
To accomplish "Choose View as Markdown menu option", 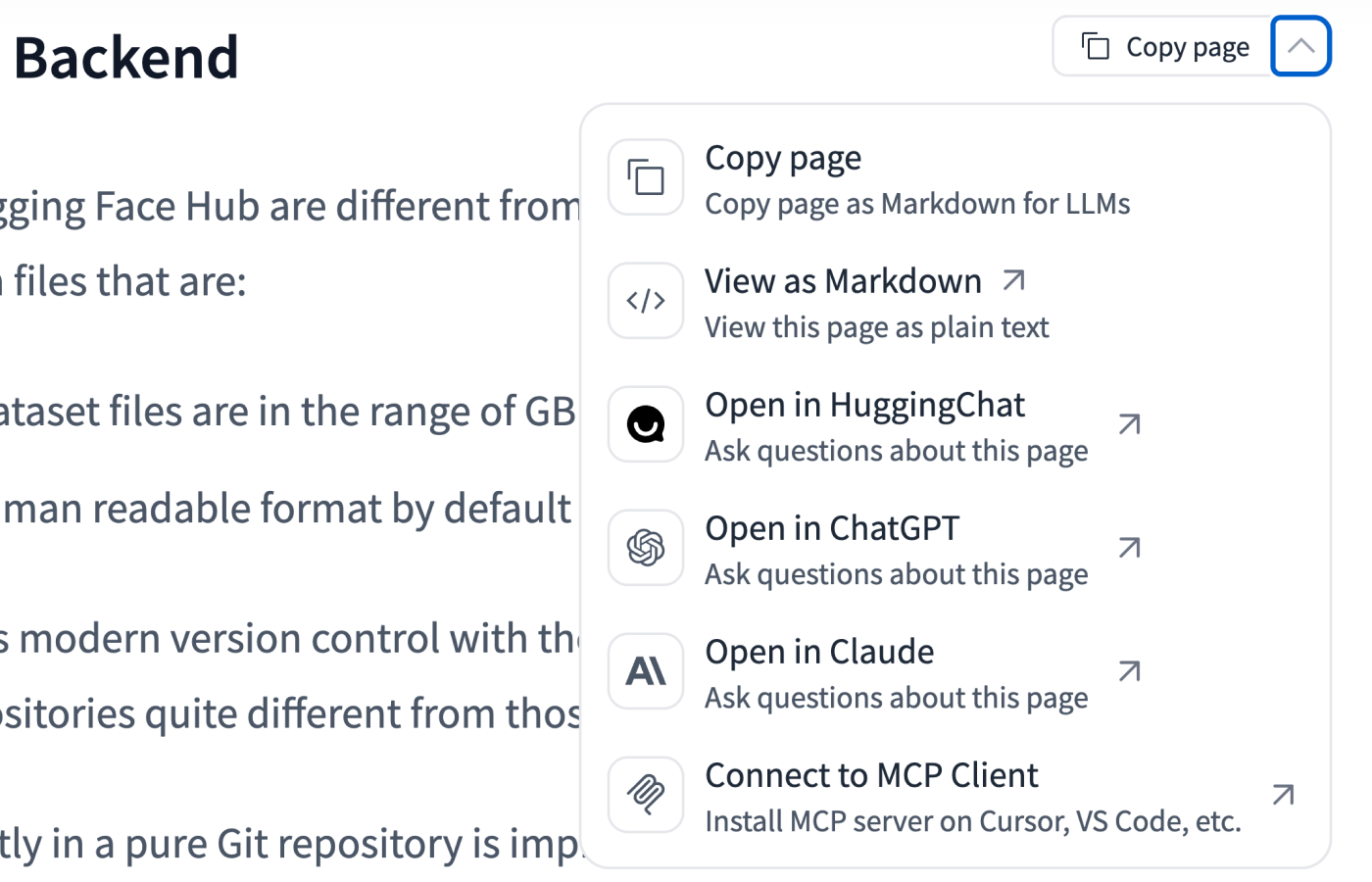I will pyautogui.click(x=843, y=282).
